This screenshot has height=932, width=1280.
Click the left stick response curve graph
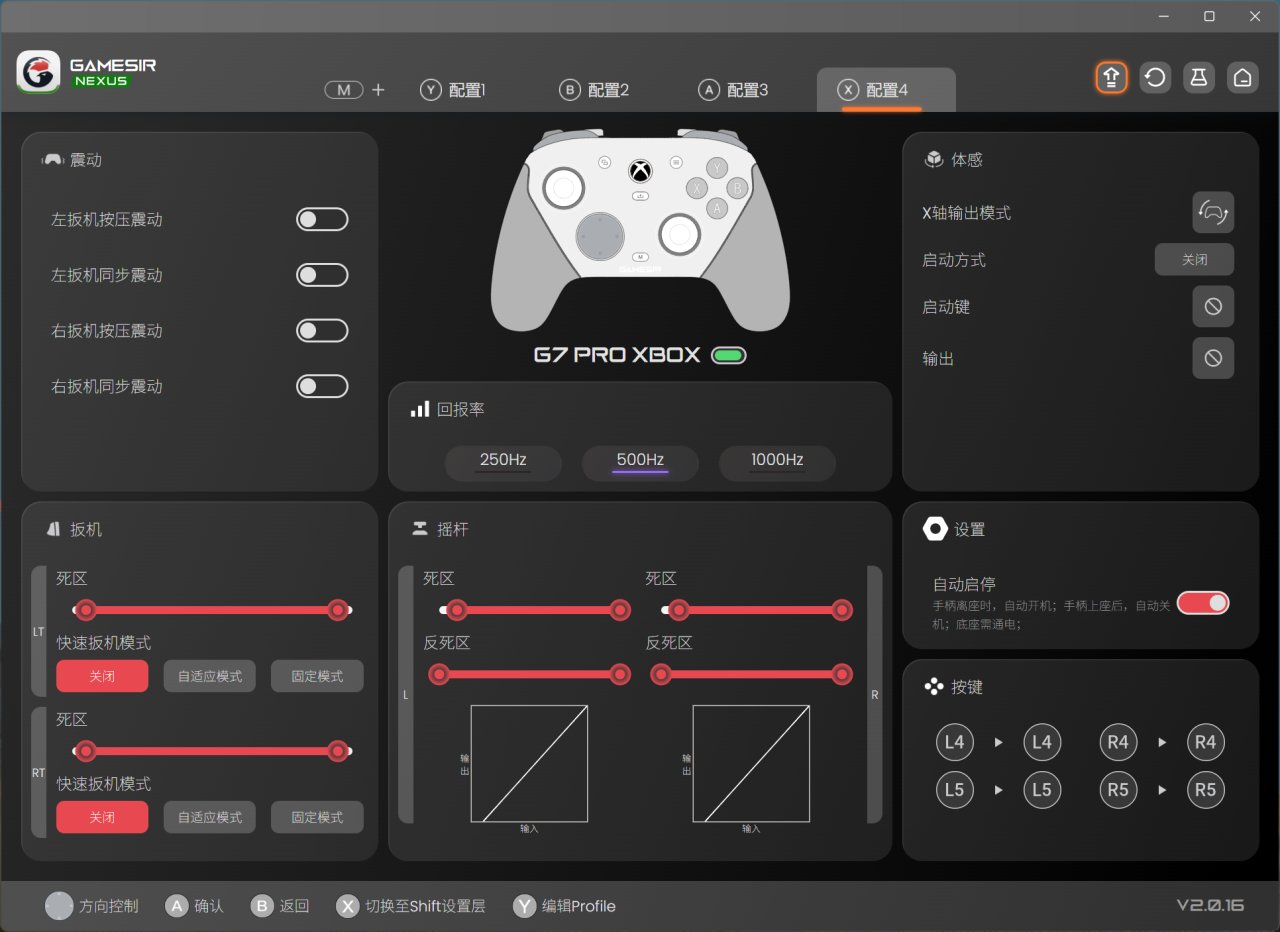pos(529,764)
